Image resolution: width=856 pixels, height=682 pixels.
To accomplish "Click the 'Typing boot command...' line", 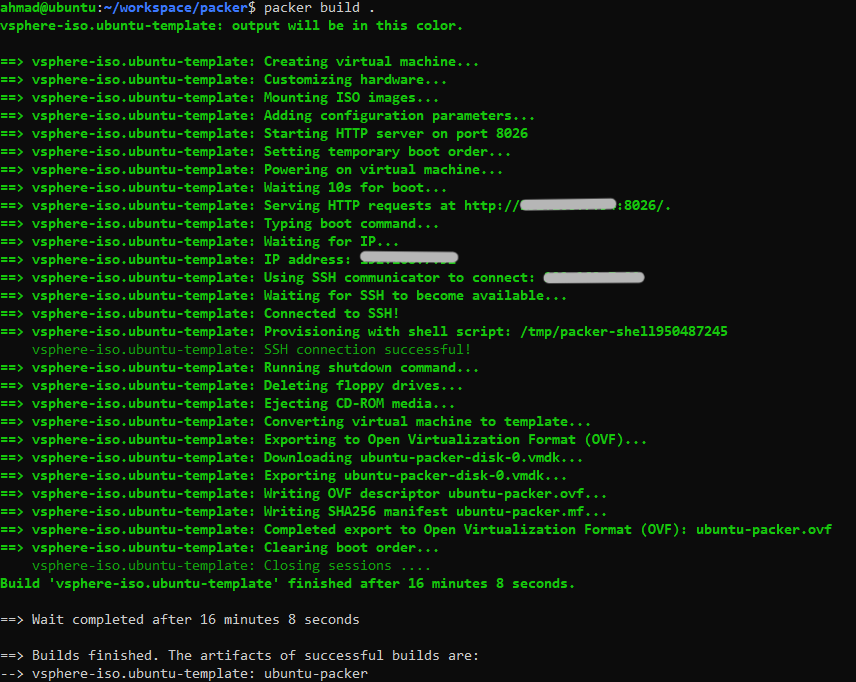I will click(219, 224).
